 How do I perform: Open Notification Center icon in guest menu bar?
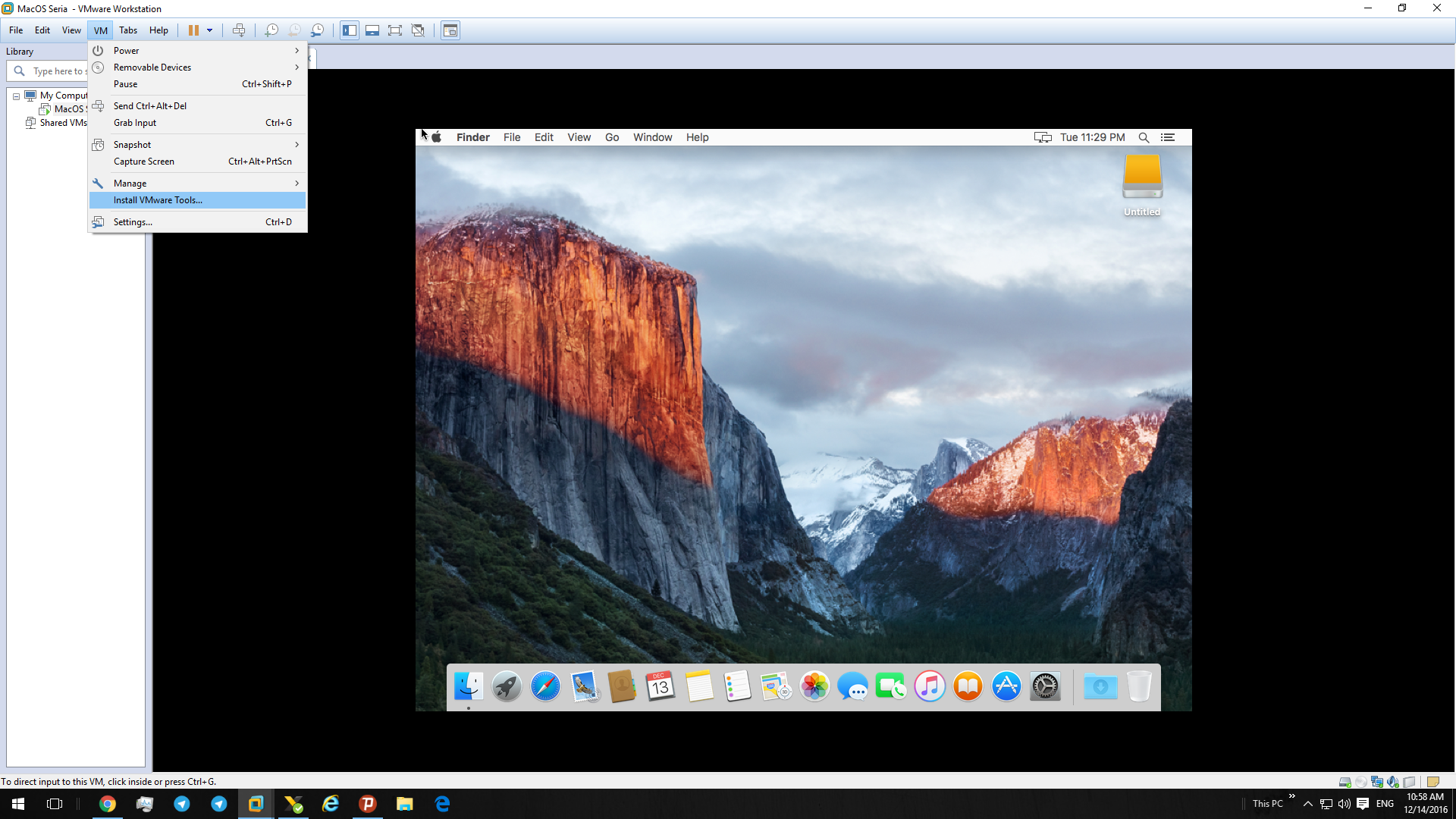coord(1168,137)
